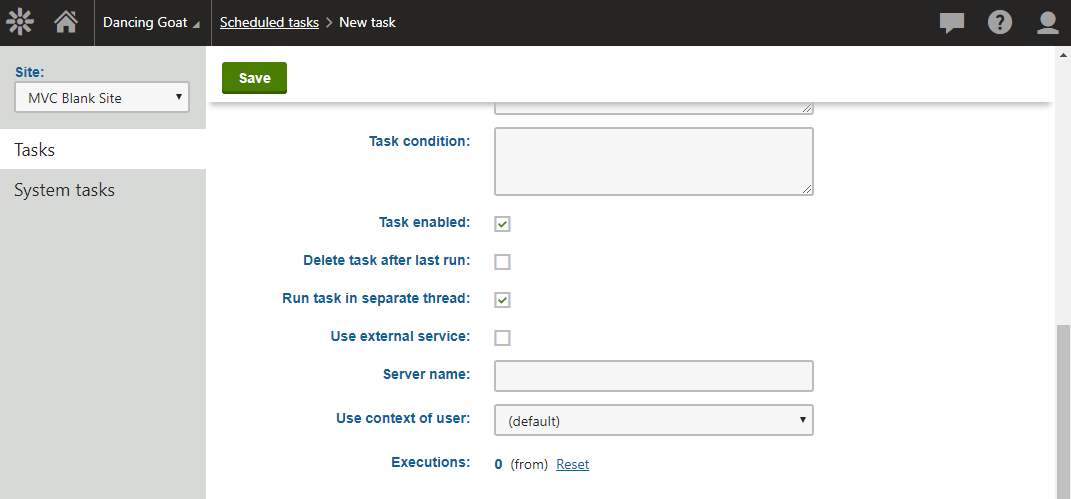1071x499 pixels.
Task: Click the green Save button
Action: pos(254,78)
